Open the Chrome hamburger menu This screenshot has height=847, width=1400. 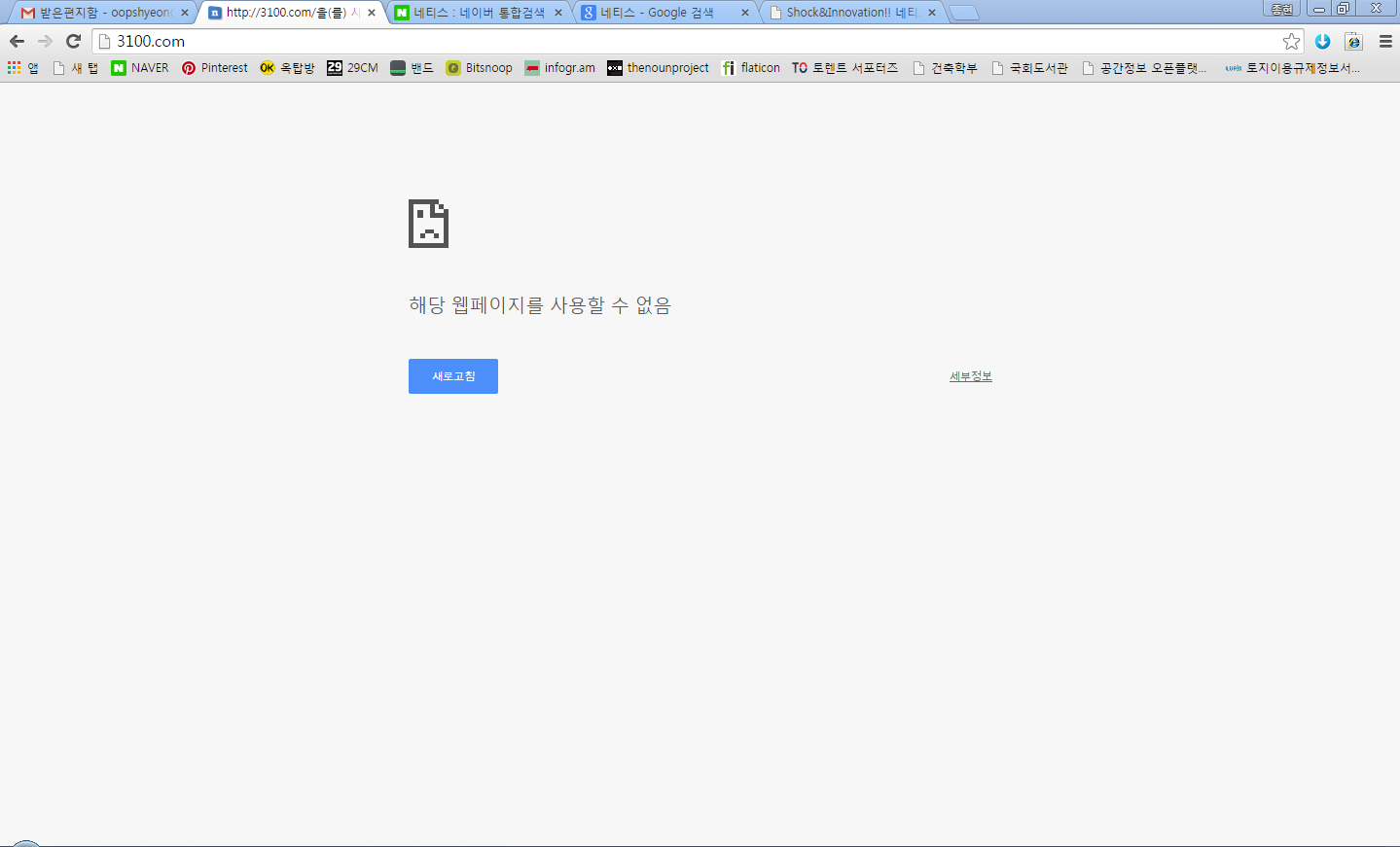pyautogui.click(x=1385, y=41)
